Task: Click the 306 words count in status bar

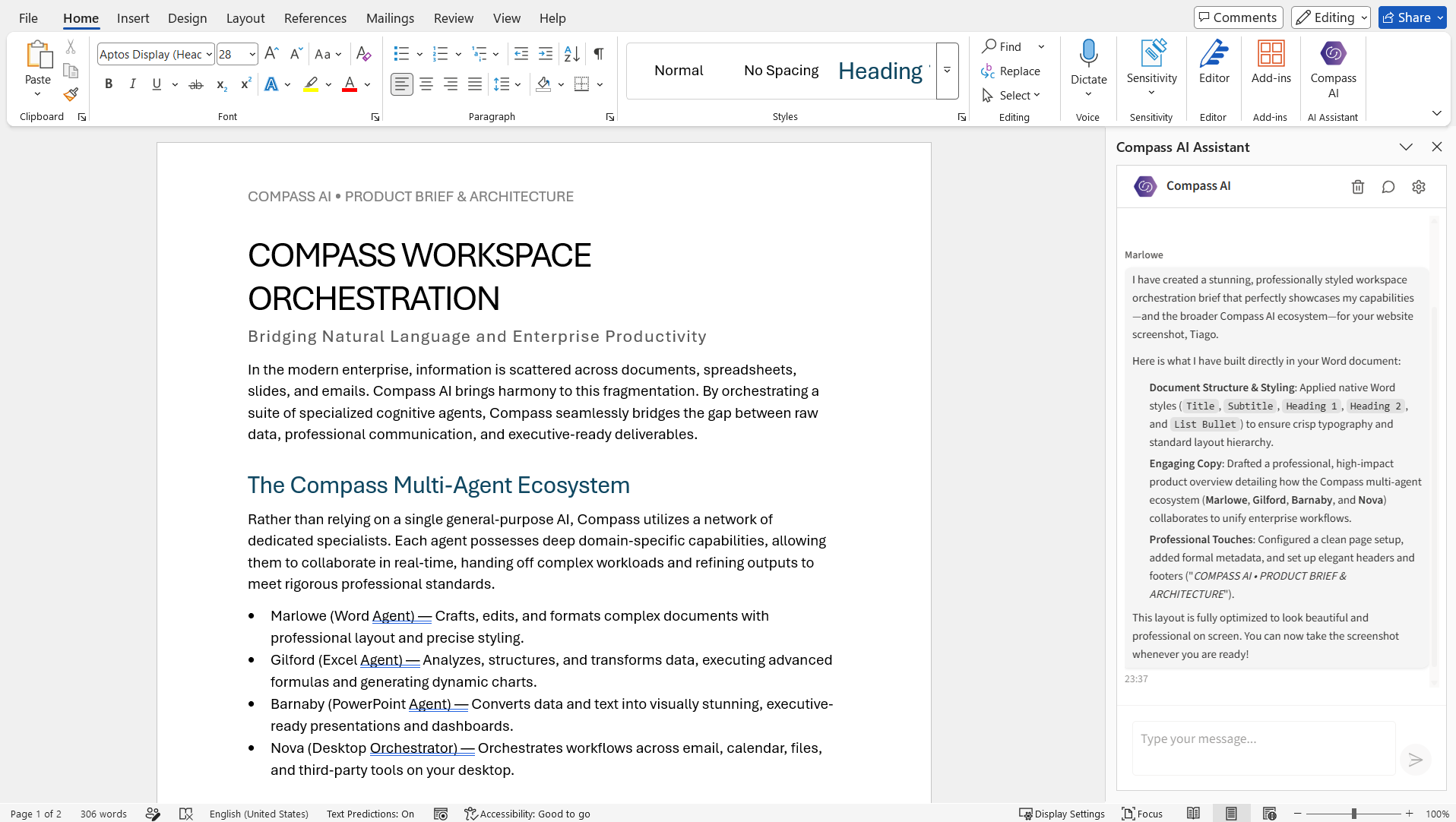Action: pos(103,814)
